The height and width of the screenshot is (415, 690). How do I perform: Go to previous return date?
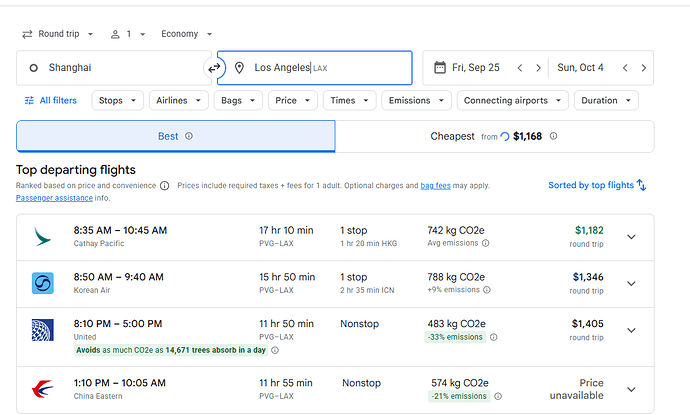(x=625, y=68)
